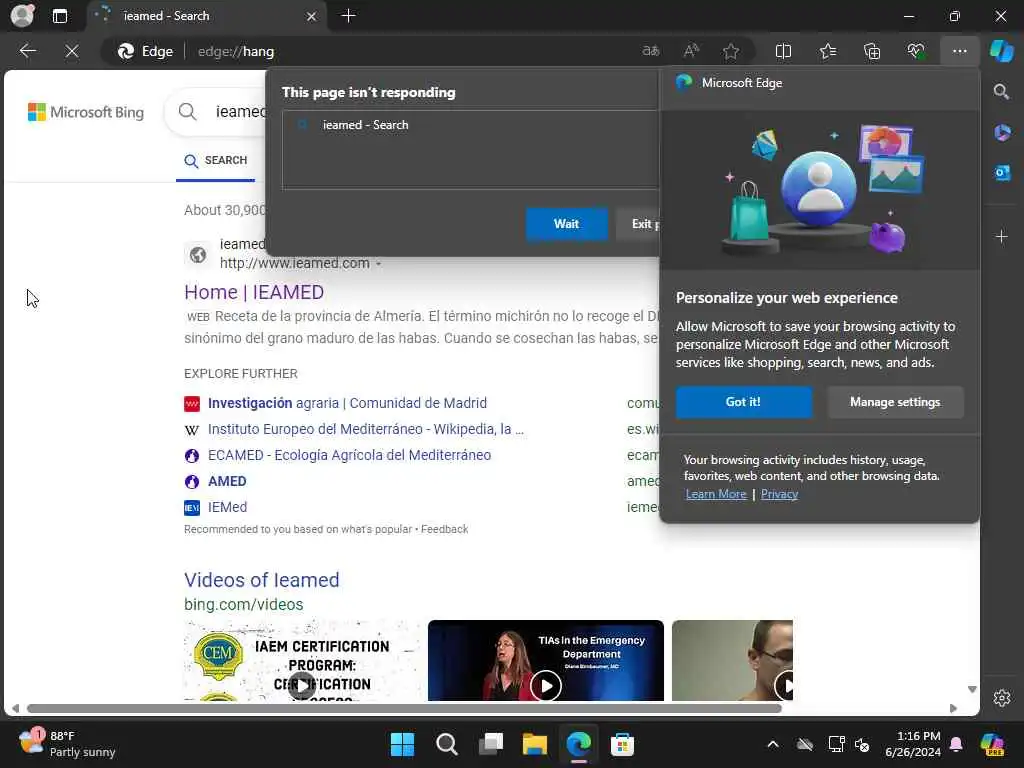This screenshot has height=768, width=1024.
Task: Select ieamed - Search entry in dialog
Action: (471, 125)
